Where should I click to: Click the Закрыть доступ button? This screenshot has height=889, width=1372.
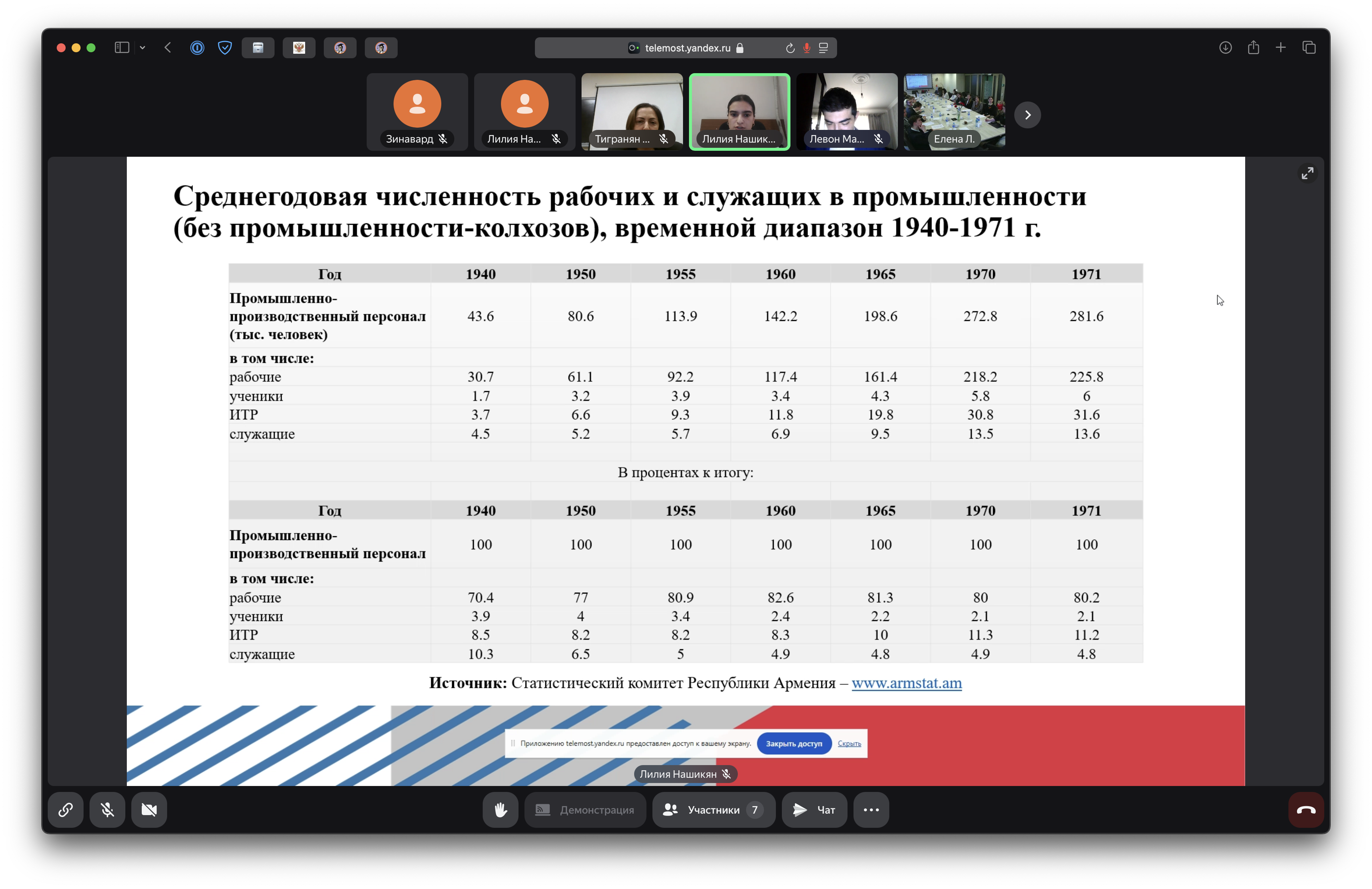point(794,743)
